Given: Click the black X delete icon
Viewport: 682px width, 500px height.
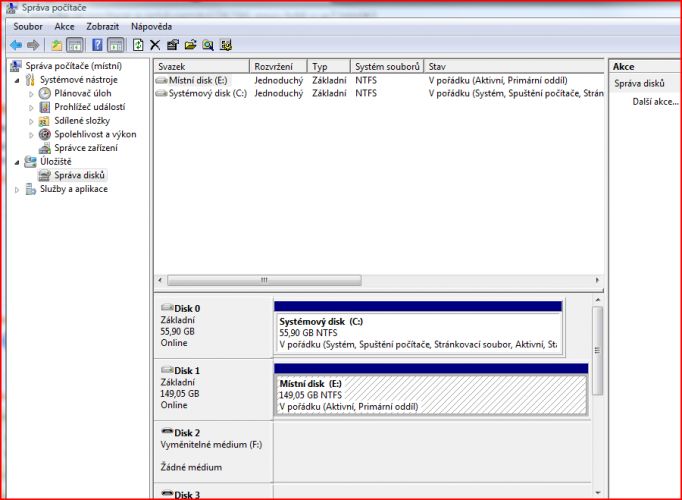Looking at the screenshot, I should coord(155,45).
